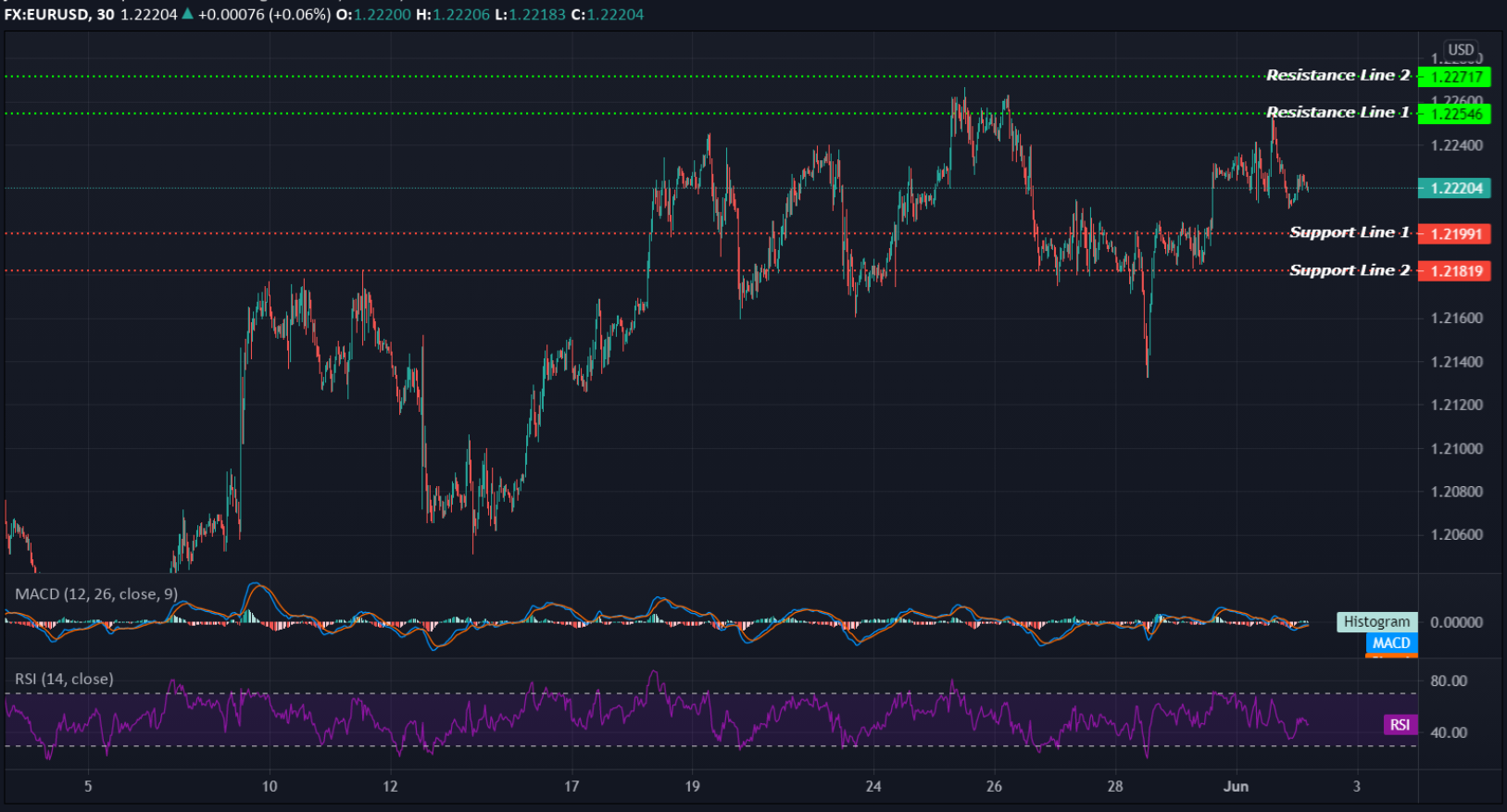Screen dimensions: 1507x812
Task: Click the Histogram label in the MACD pane
Action: pyautogui.click(x=1376, y=622)
